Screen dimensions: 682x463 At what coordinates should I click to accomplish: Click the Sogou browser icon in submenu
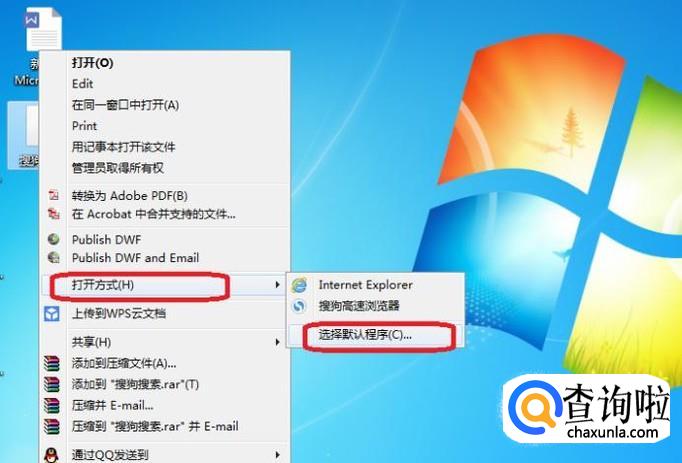[299, 306]
